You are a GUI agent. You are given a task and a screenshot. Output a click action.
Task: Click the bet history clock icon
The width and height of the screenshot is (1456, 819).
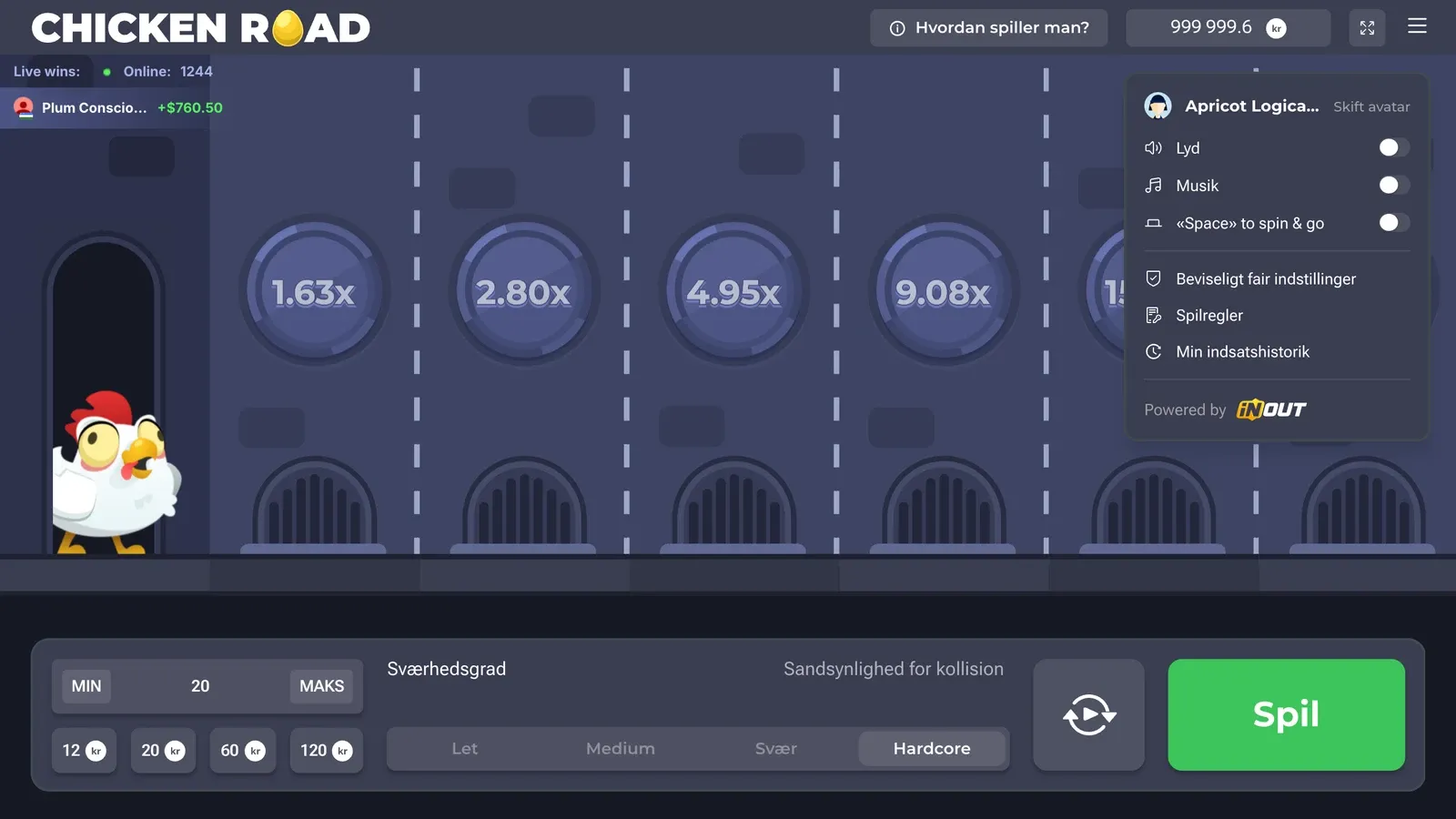(x=1153, y=351)
